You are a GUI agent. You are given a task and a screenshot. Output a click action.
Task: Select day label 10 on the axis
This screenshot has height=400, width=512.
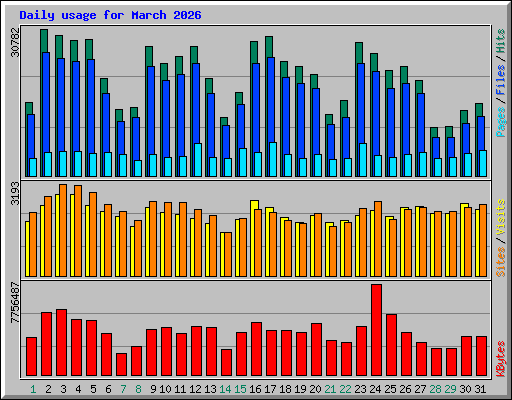coord(165,389)
